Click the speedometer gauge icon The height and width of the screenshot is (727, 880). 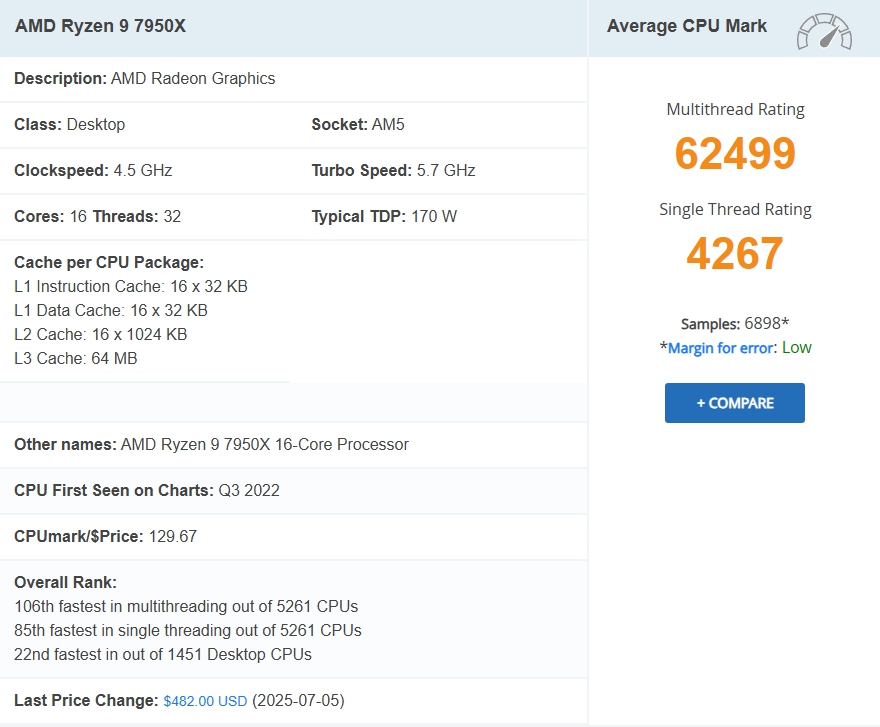[x=824, y=31]
